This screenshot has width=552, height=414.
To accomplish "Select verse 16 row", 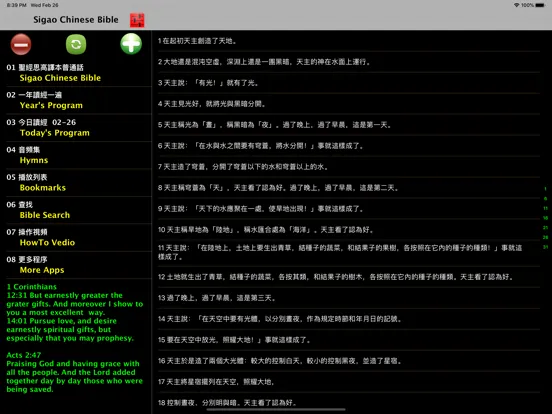I will 349,361.
